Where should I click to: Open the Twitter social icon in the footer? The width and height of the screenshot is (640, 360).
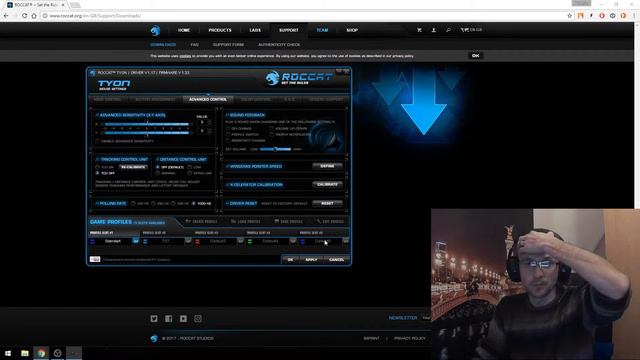click(x=154, y=318)
